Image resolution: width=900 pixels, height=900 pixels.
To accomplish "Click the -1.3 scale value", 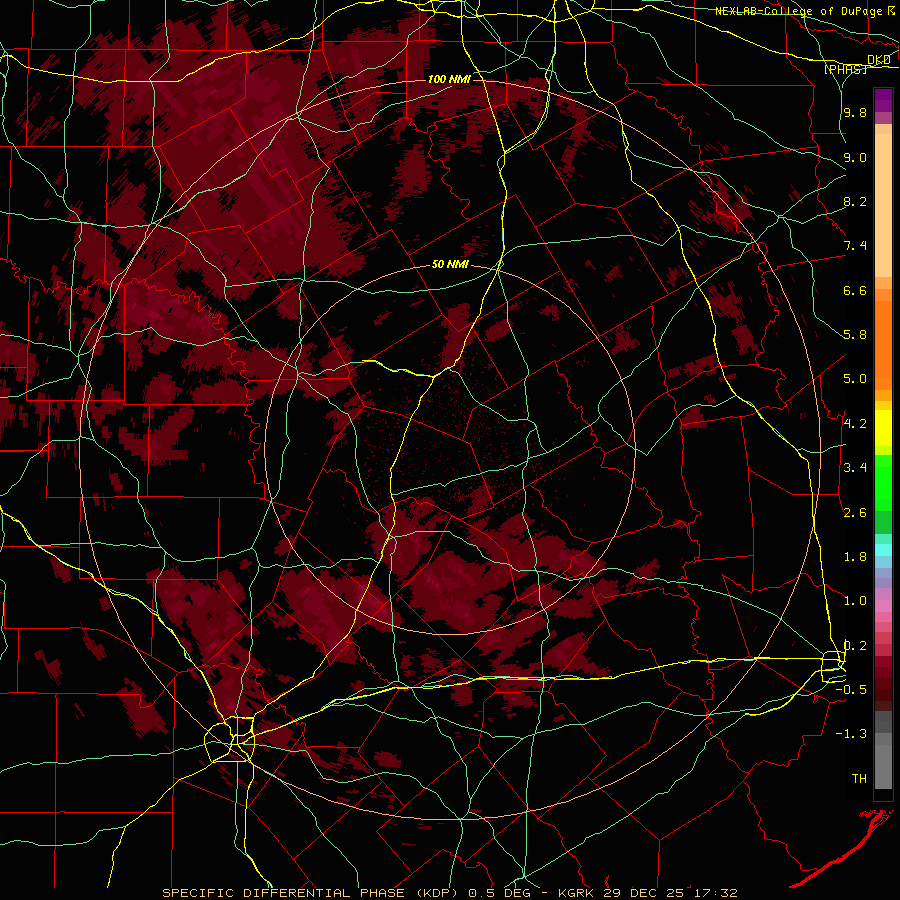I will point(851,734).
